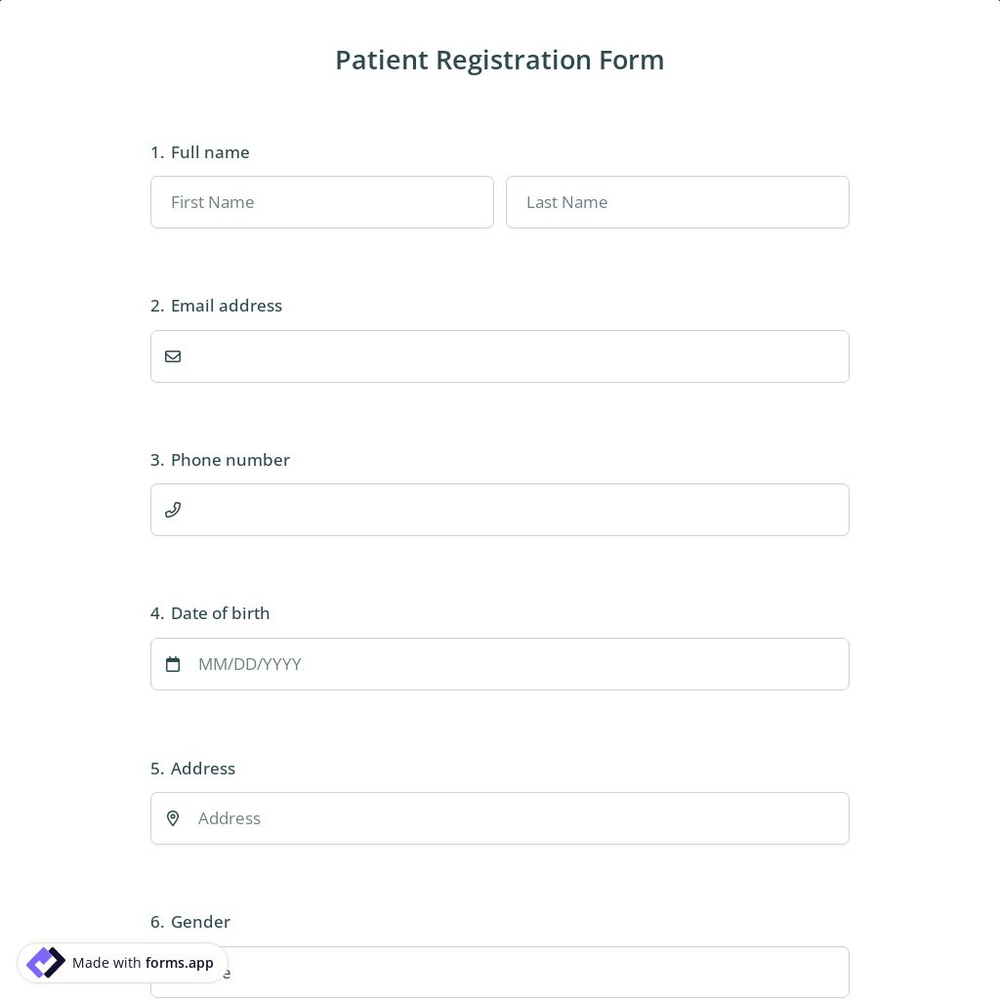Screen dimensions: 1000x1000
Task: Click the phone receiver icon
Action: (173, 509)
